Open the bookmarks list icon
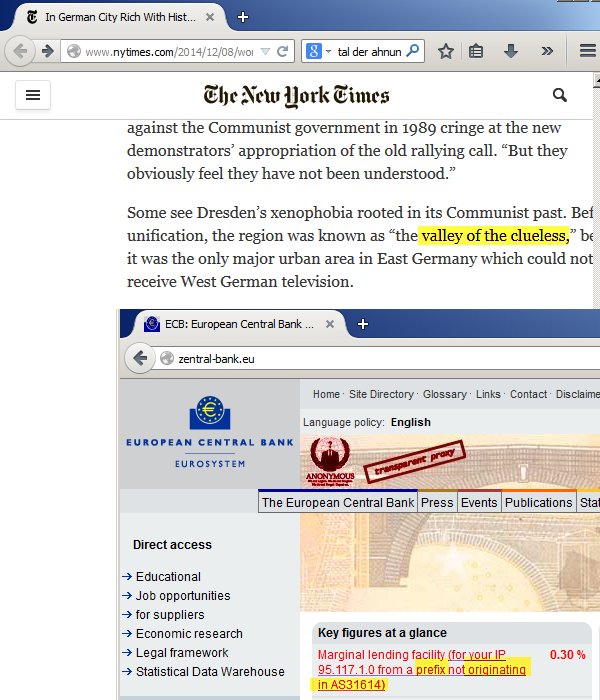This screenshot has height=700, width=600. click(x=476, y=51)
